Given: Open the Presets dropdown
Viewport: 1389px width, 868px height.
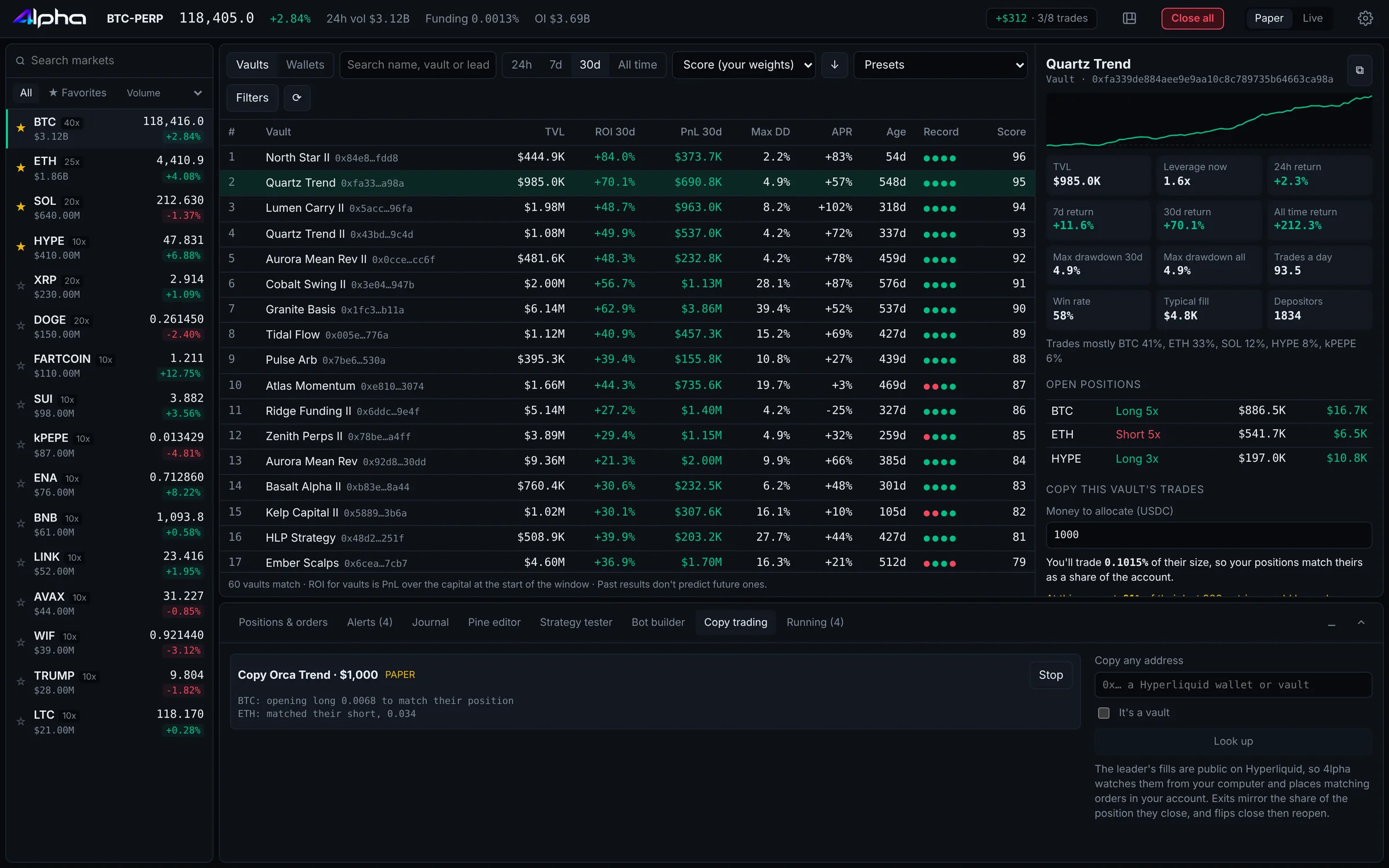Looking at the screenshot, I should click(x=940, y=65).
